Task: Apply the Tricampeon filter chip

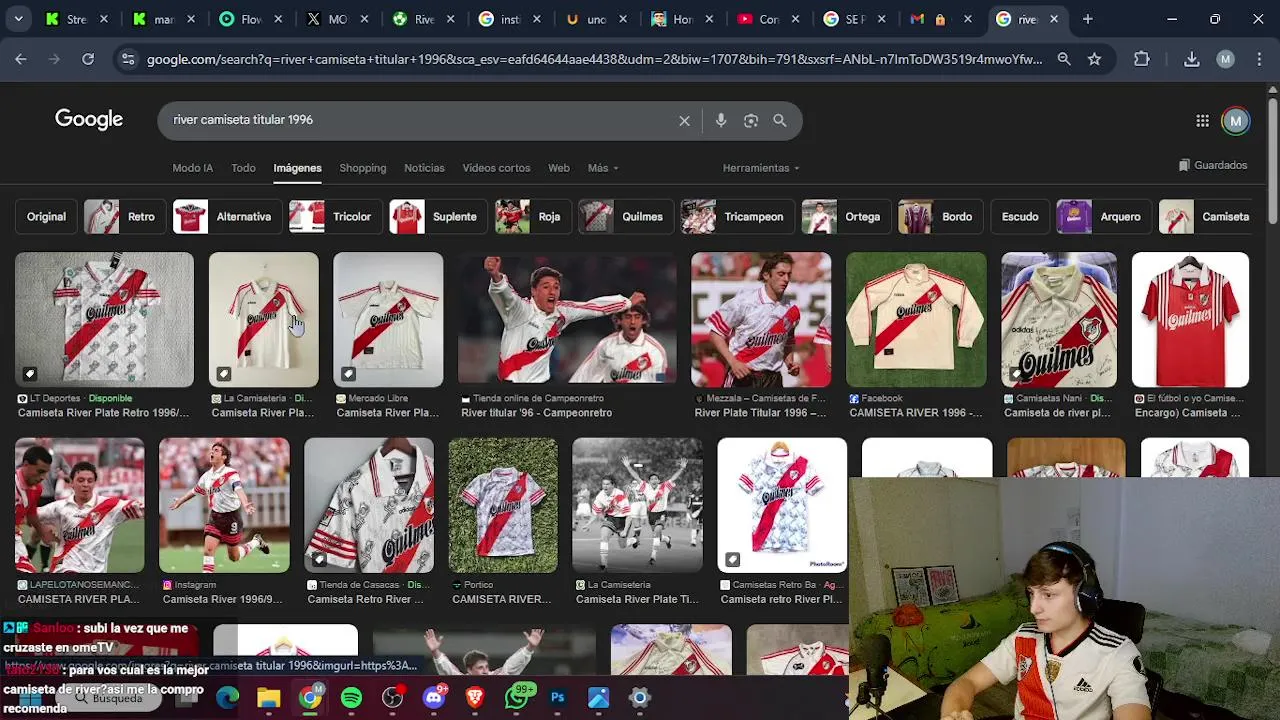Action: [x=738, y=217]
